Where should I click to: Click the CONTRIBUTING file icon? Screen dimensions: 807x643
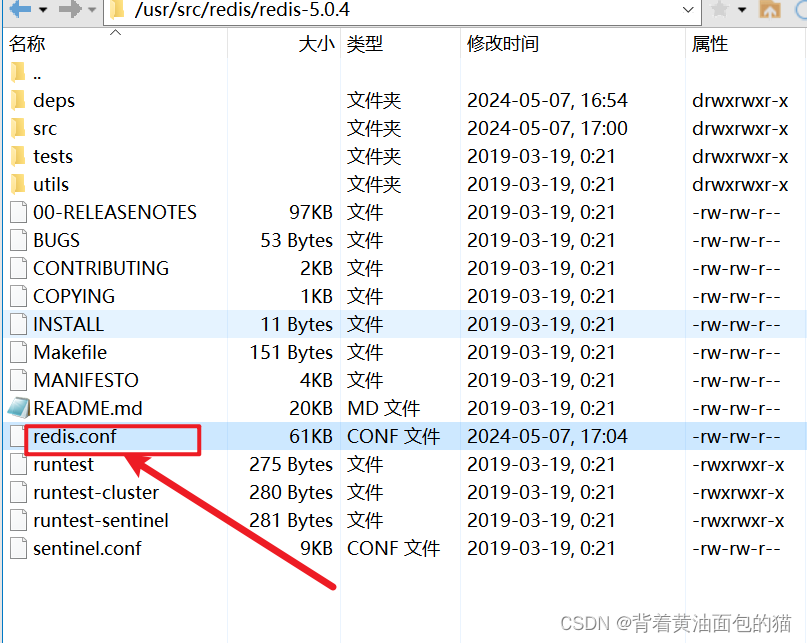tap(19, 268)
